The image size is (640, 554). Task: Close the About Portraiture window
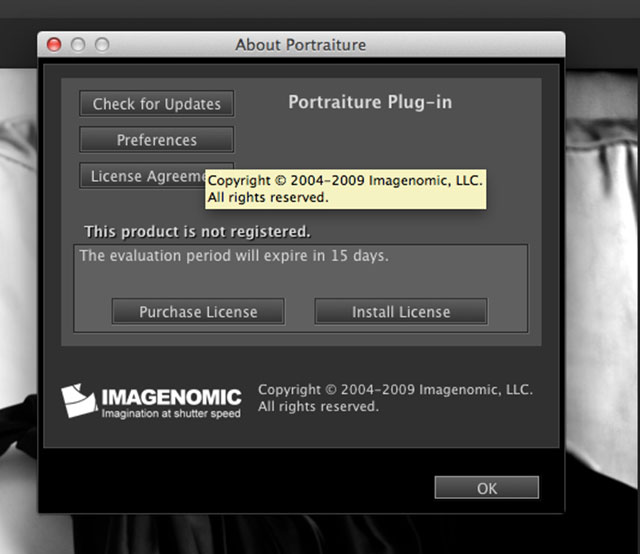54,44
